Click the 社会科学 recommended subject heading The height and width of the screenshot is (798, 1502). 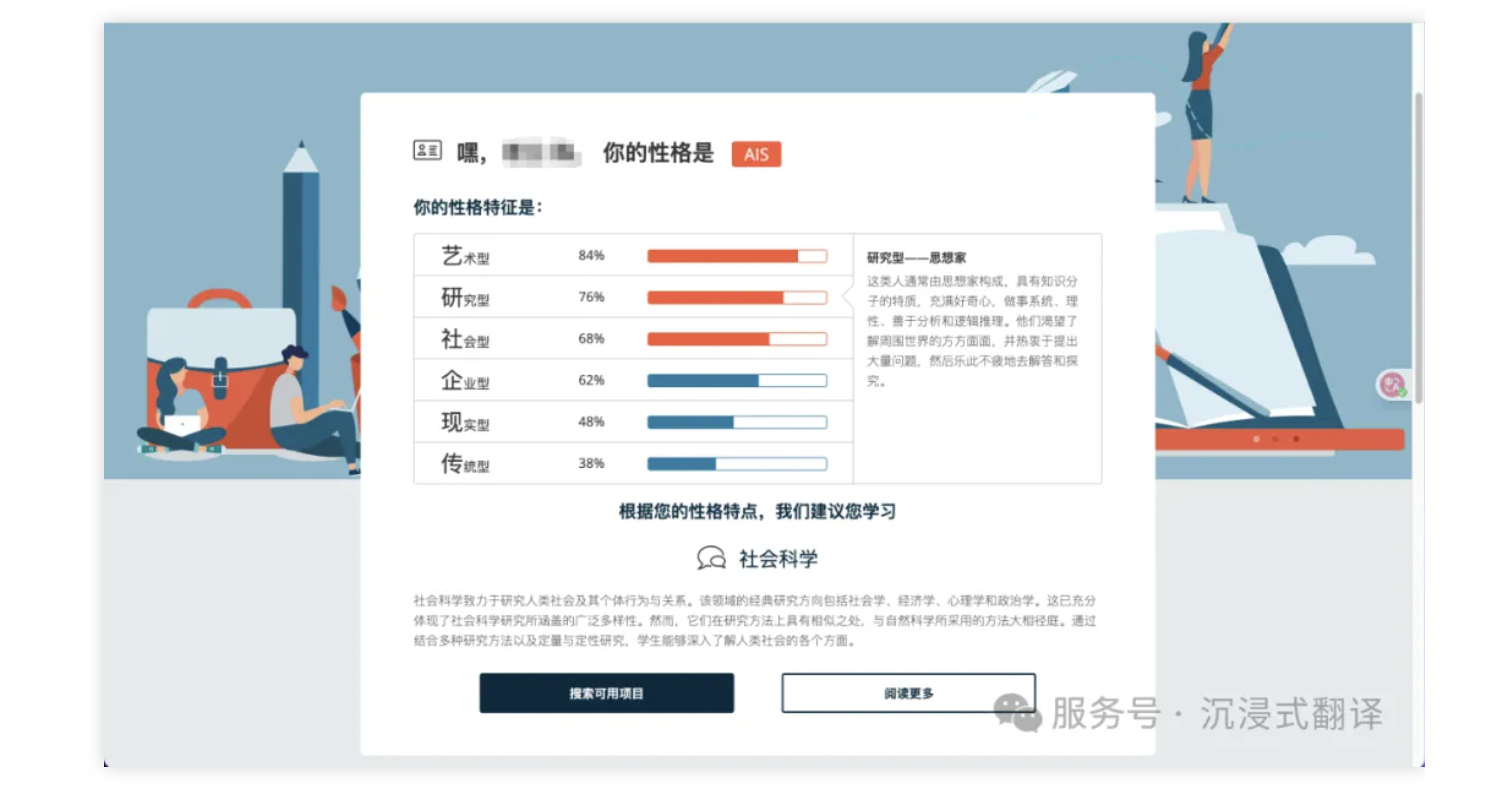click(x=778, y=559)
